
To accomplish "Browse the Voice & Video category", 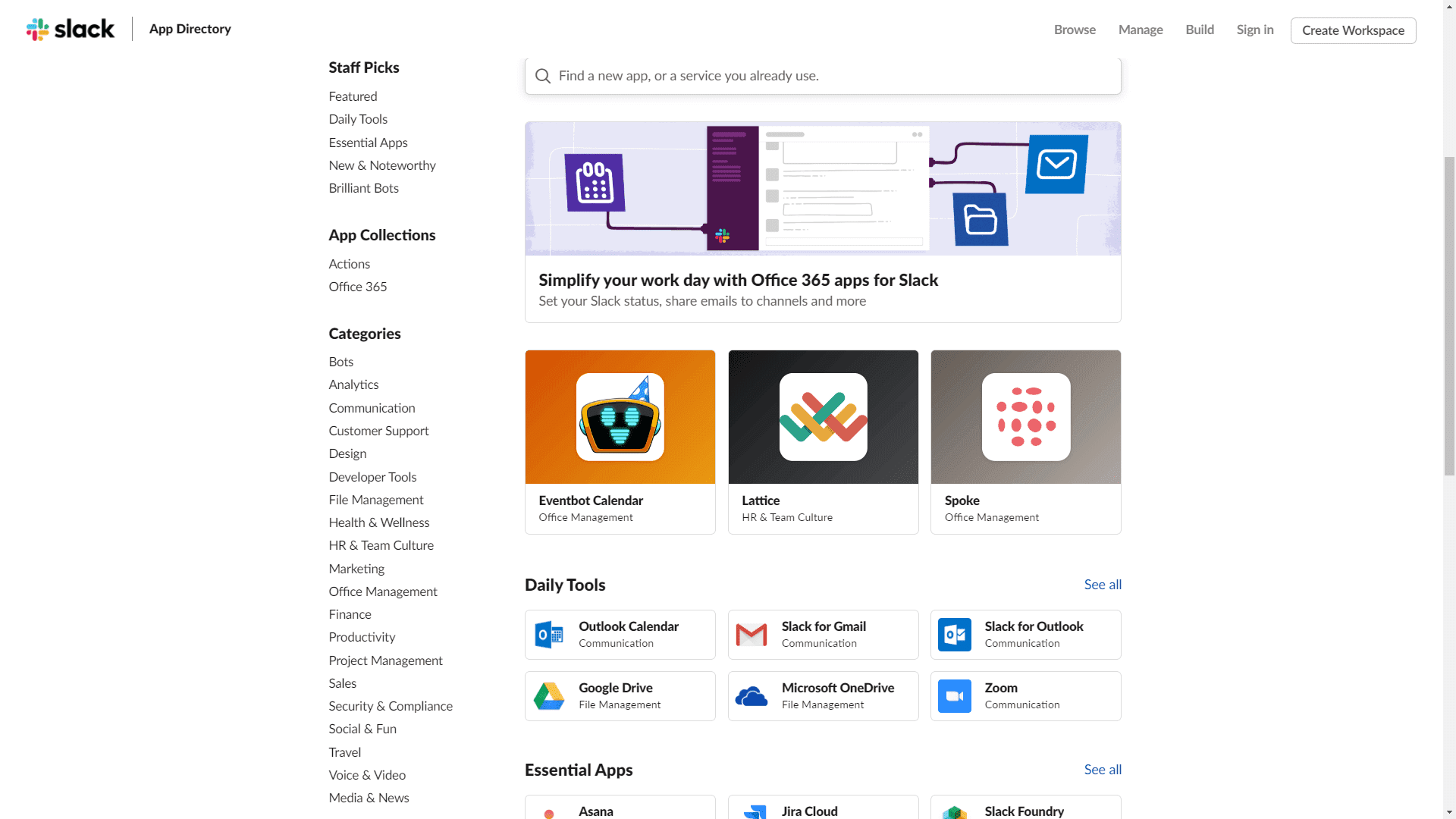I will tap(367, 775).
